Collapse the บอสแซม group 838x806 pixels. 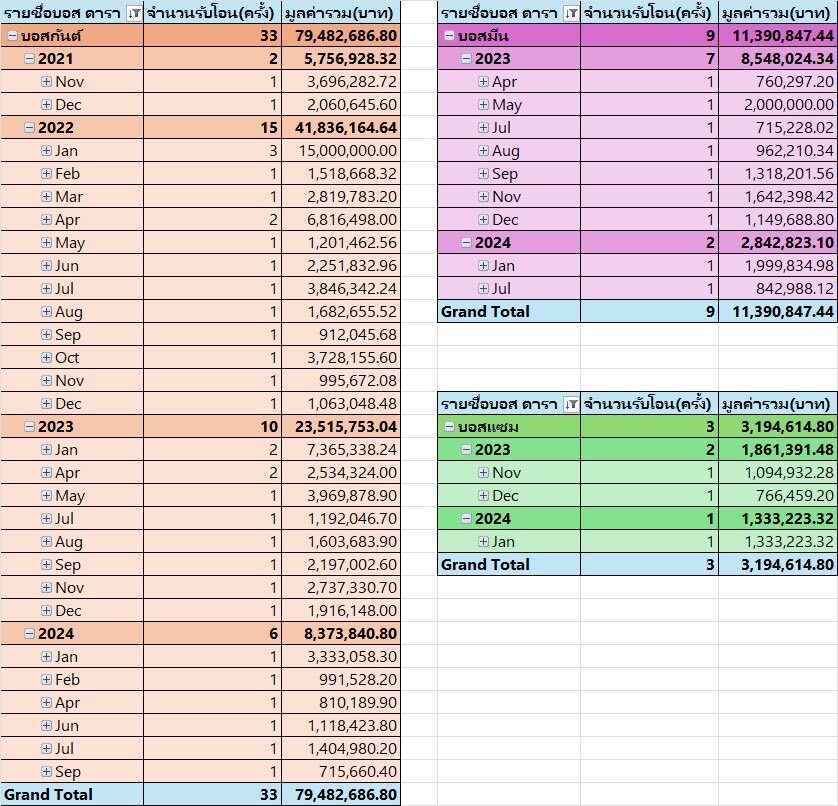pos(449,427)
